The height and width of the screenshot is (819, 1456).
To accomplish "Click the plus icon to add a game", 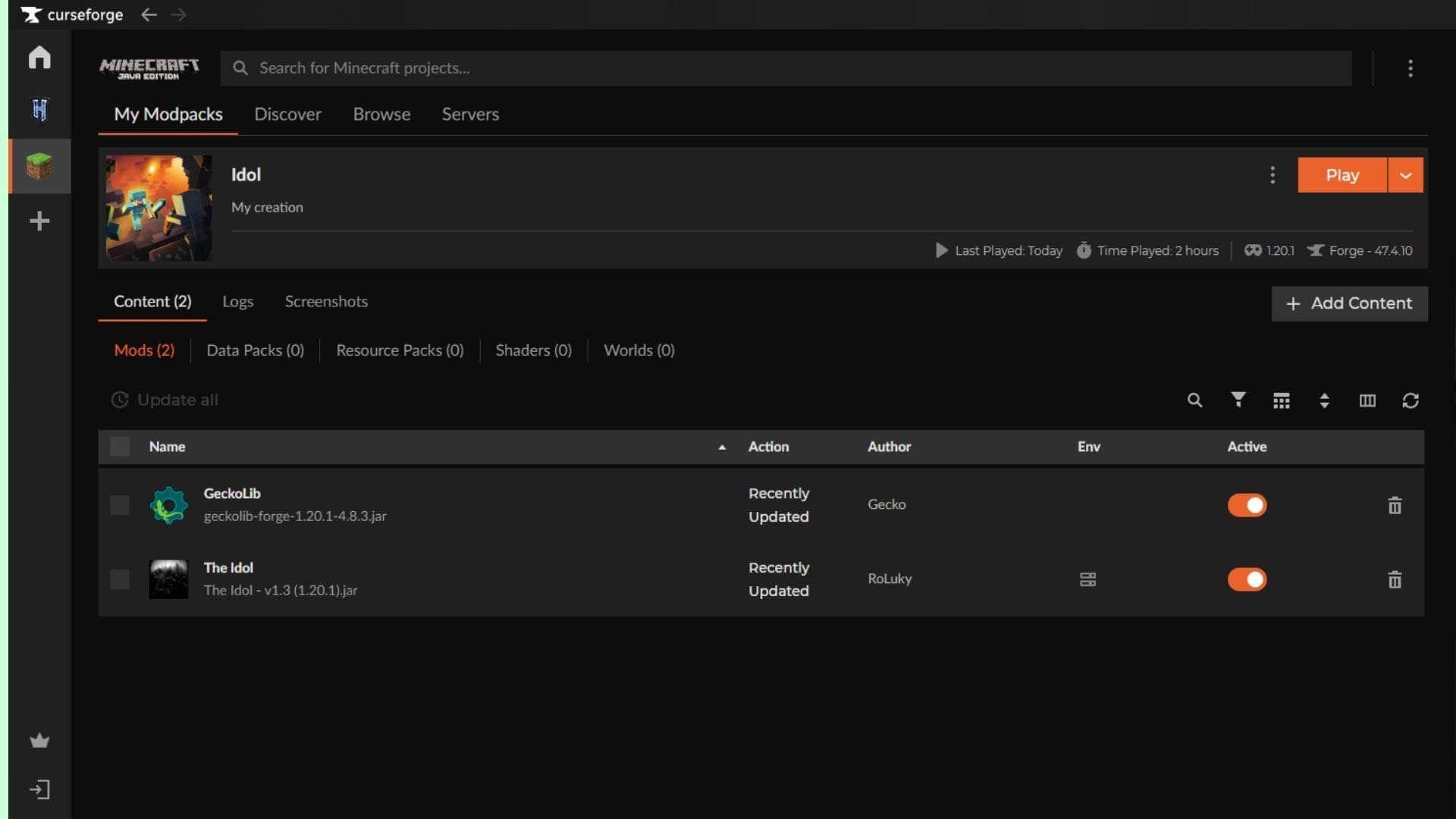I will click(39, 221).
